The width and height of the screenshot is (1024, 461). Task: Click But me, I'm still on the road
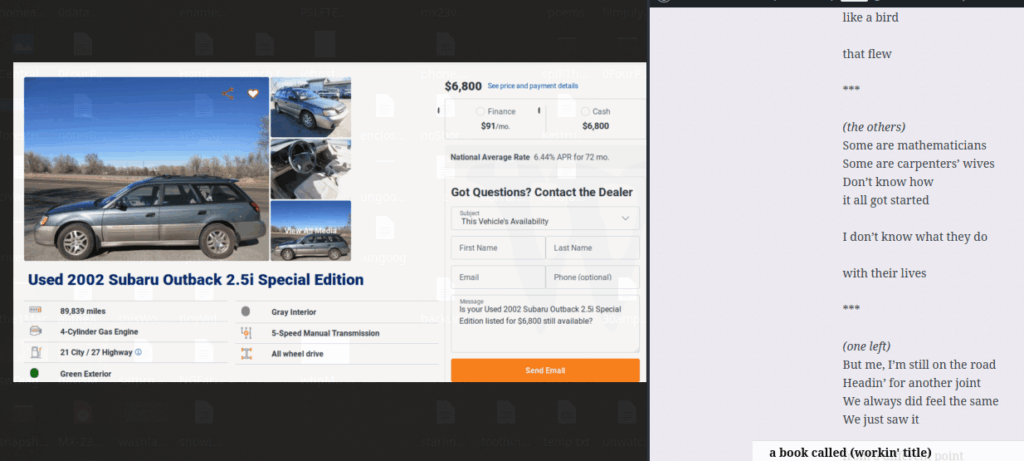click(x=919, y=364)
